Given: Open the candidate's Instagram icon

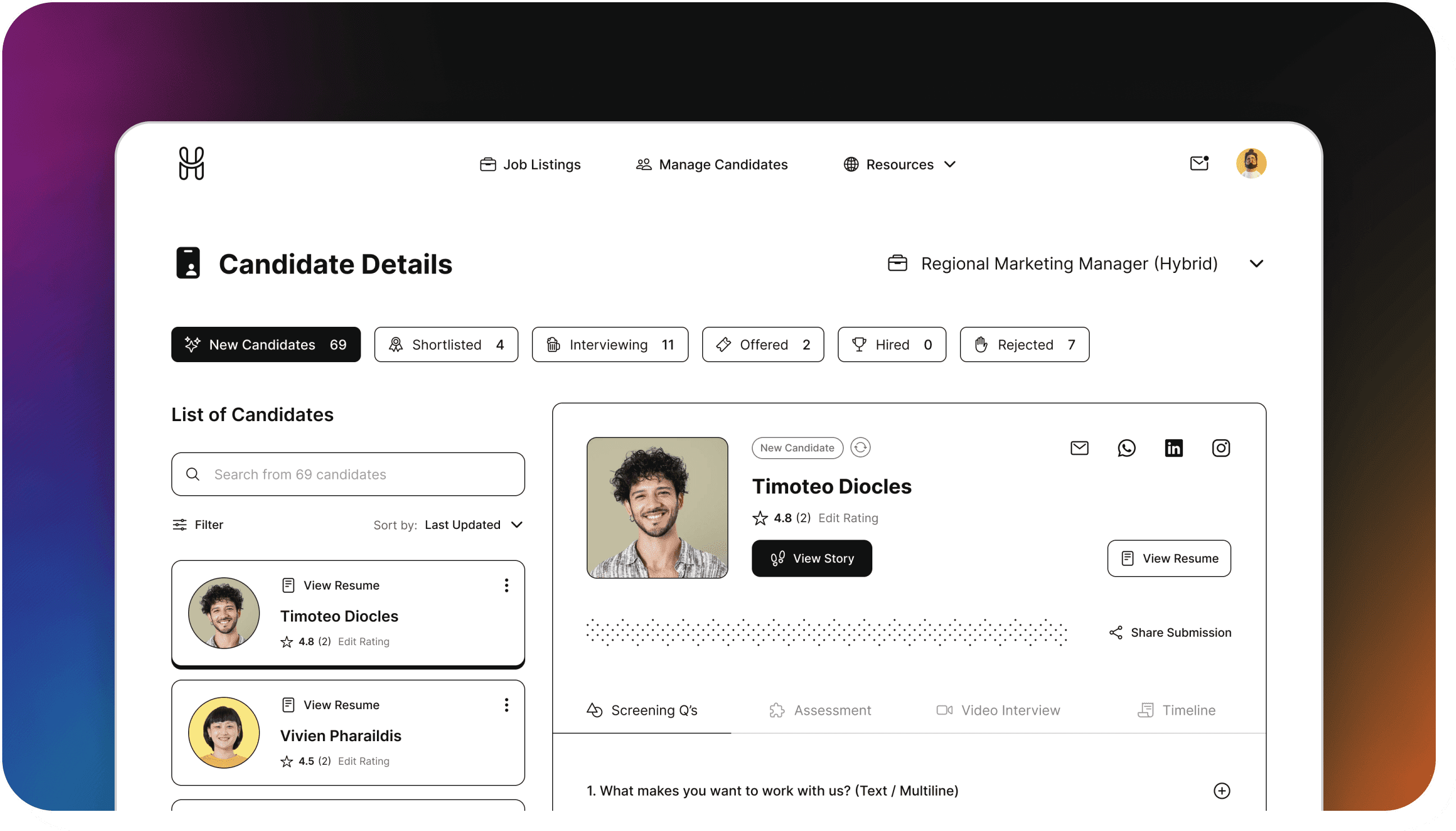Looking at the screenshot, I should [x=1221, y=448].
